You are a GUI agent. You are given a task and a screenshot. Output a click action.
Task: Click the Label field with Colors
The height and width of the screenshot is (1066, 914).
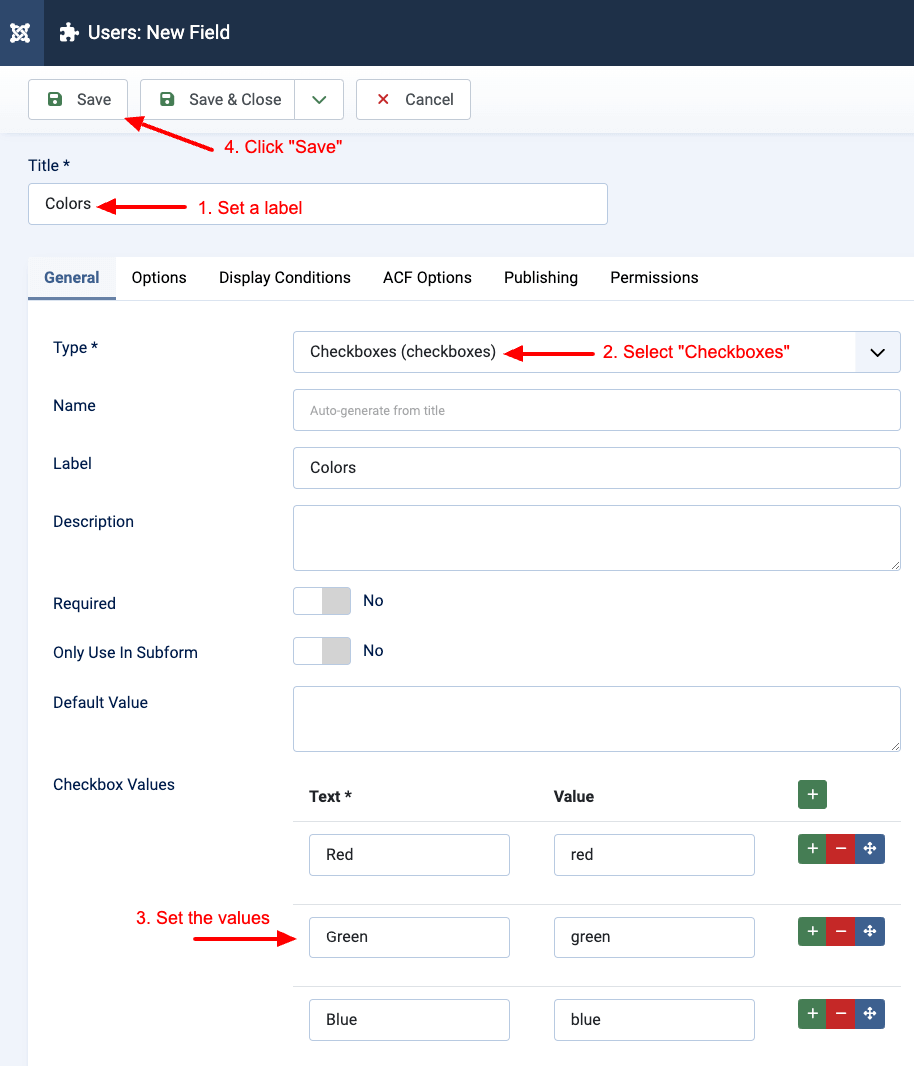click(596, 468)
